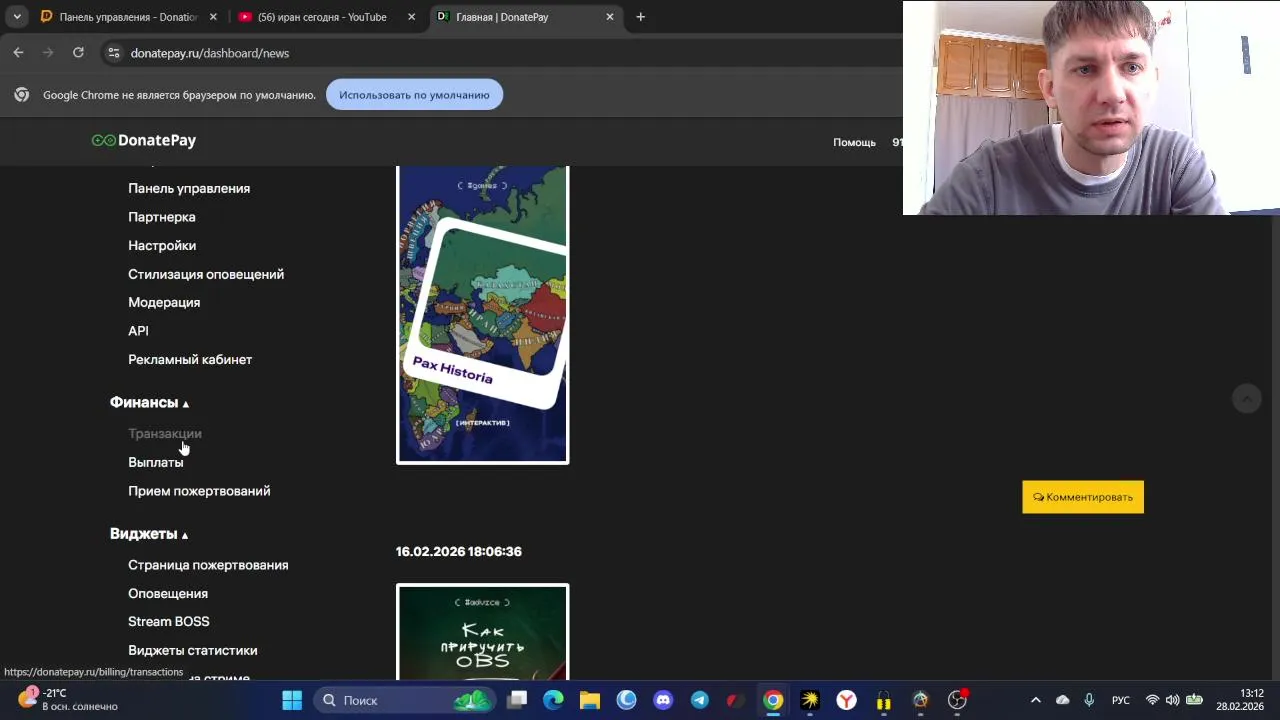This screenshot has width=1280, height=720.
Task: Open 'Рекламный кабинет' sidebar item
Action: [190, 359]
